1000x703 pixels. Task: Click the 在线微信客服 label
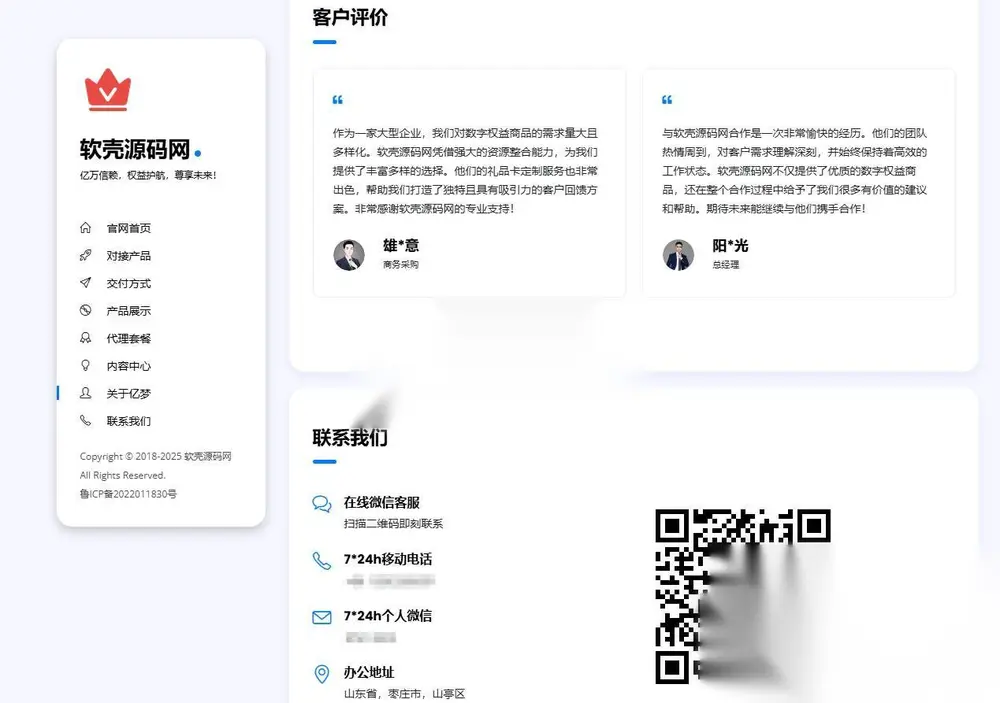[x=382, y=503]
